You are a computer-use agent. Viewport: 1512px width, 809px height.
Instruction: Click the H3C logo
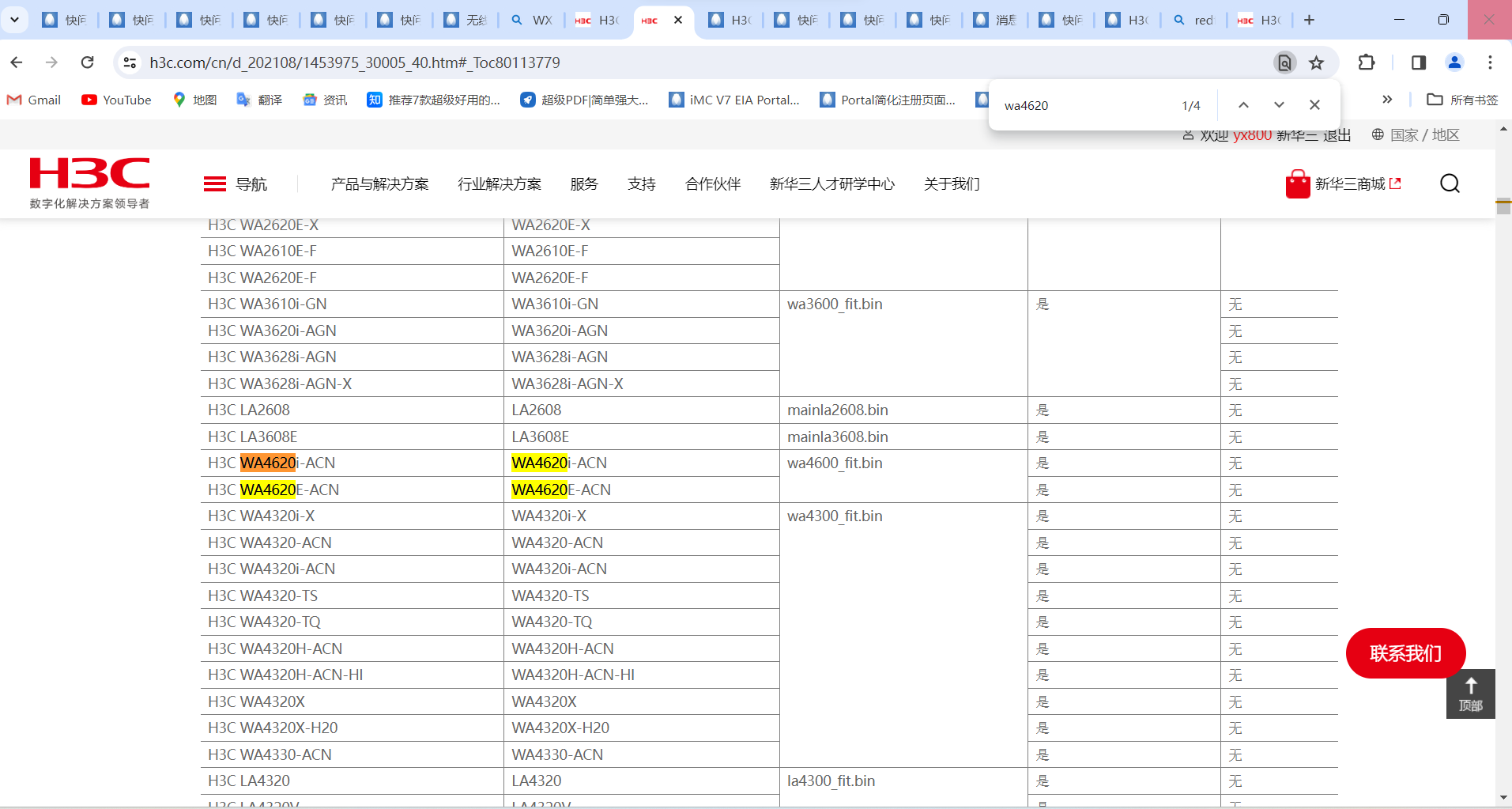(x=89, y=183)
